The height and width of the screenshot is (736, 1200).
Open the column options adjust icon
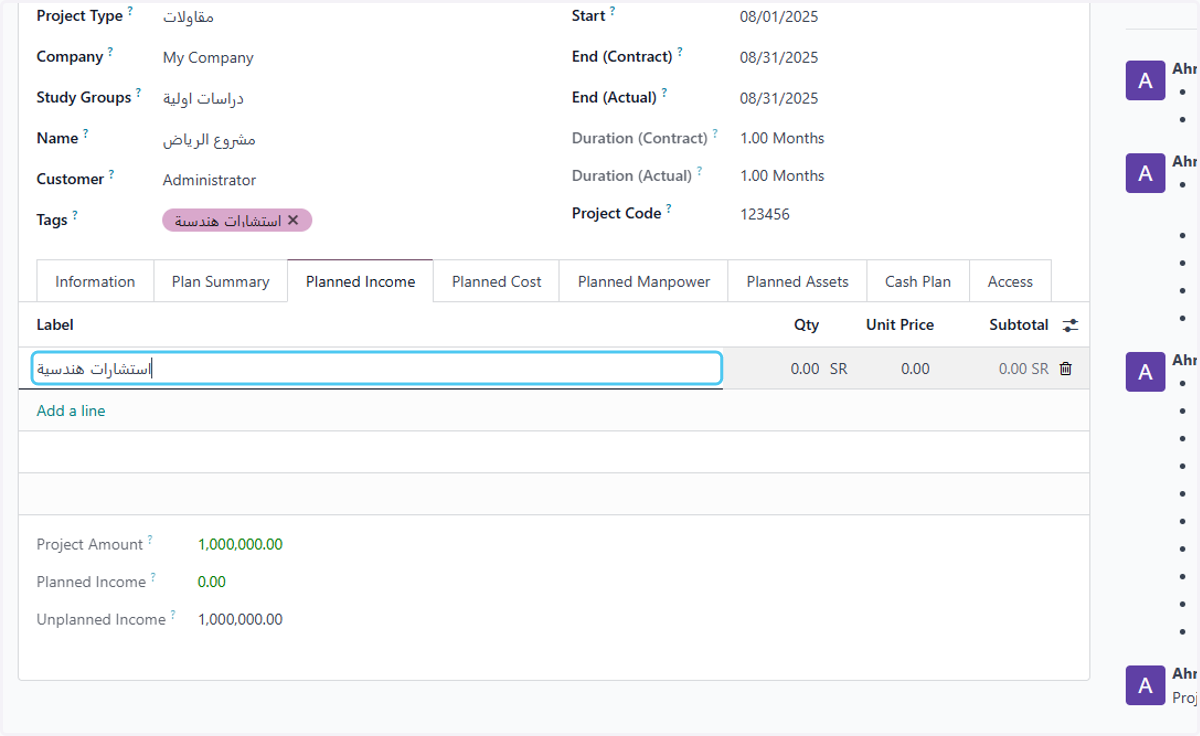pyautogui.click(x=1070, y=325)
